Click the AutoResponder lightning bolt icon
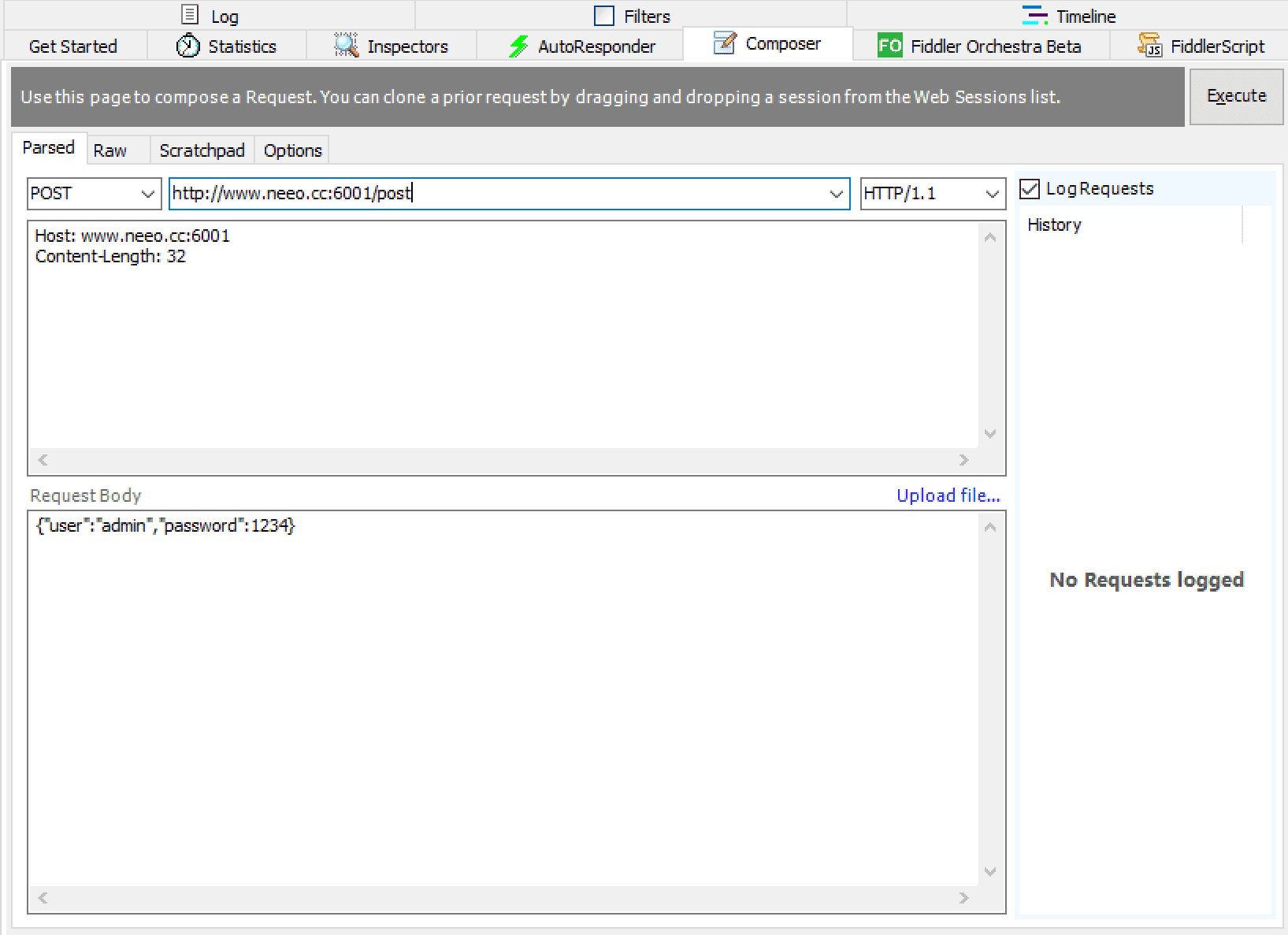 (x=518, y=46)
